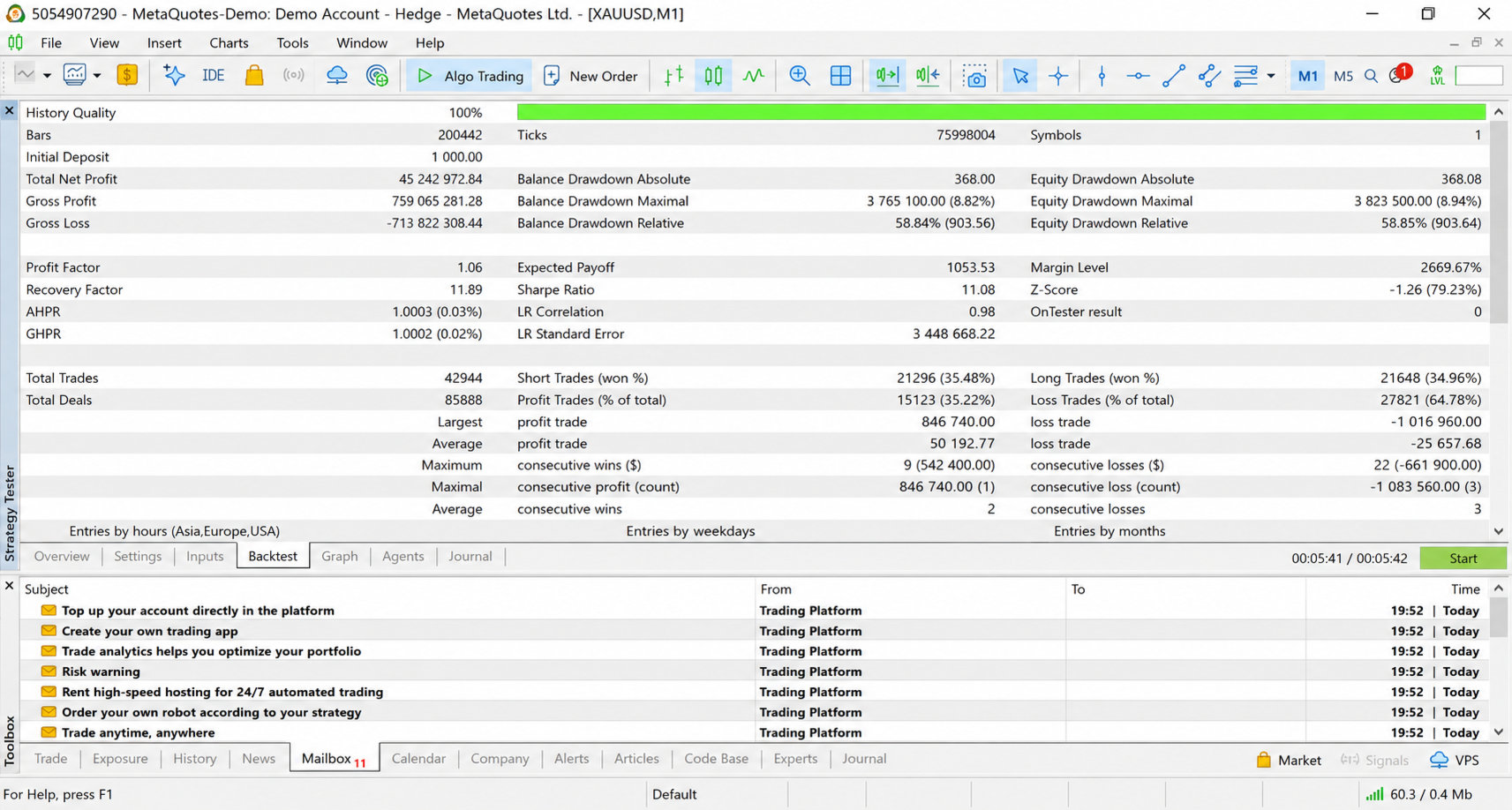Screen dimensions: 1512x810
Task: Click the New Order button
Action: [591, 76]
